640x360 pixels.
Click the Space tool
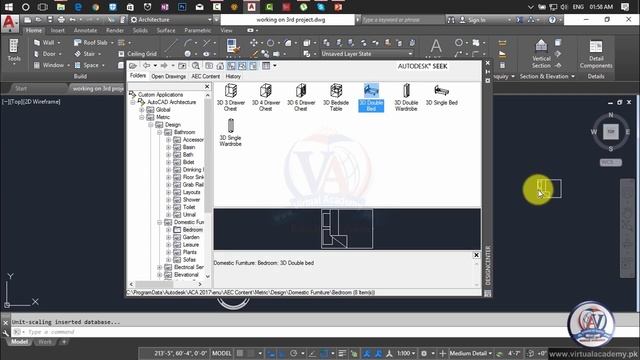click(89, 65)
